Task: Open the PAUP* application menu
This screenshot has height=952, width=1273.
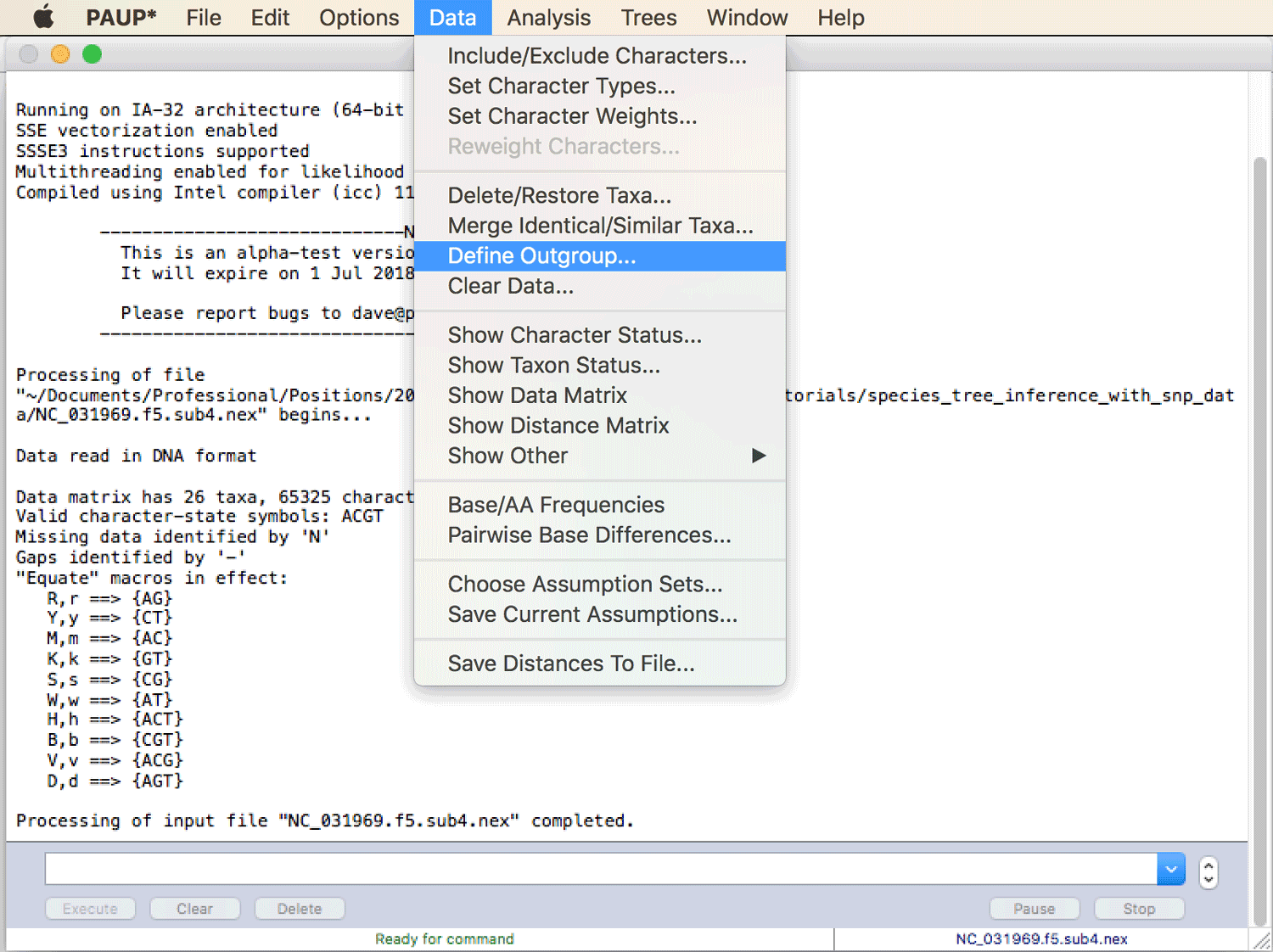Action: (121, 17)
